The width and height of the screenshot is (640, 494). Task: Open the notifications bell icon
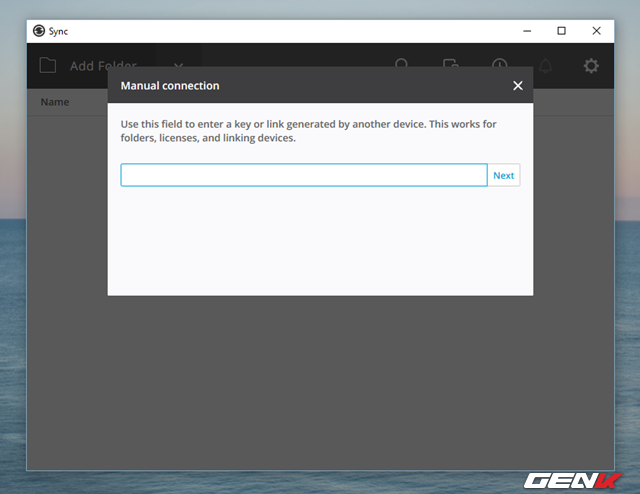tap(545, 65)
